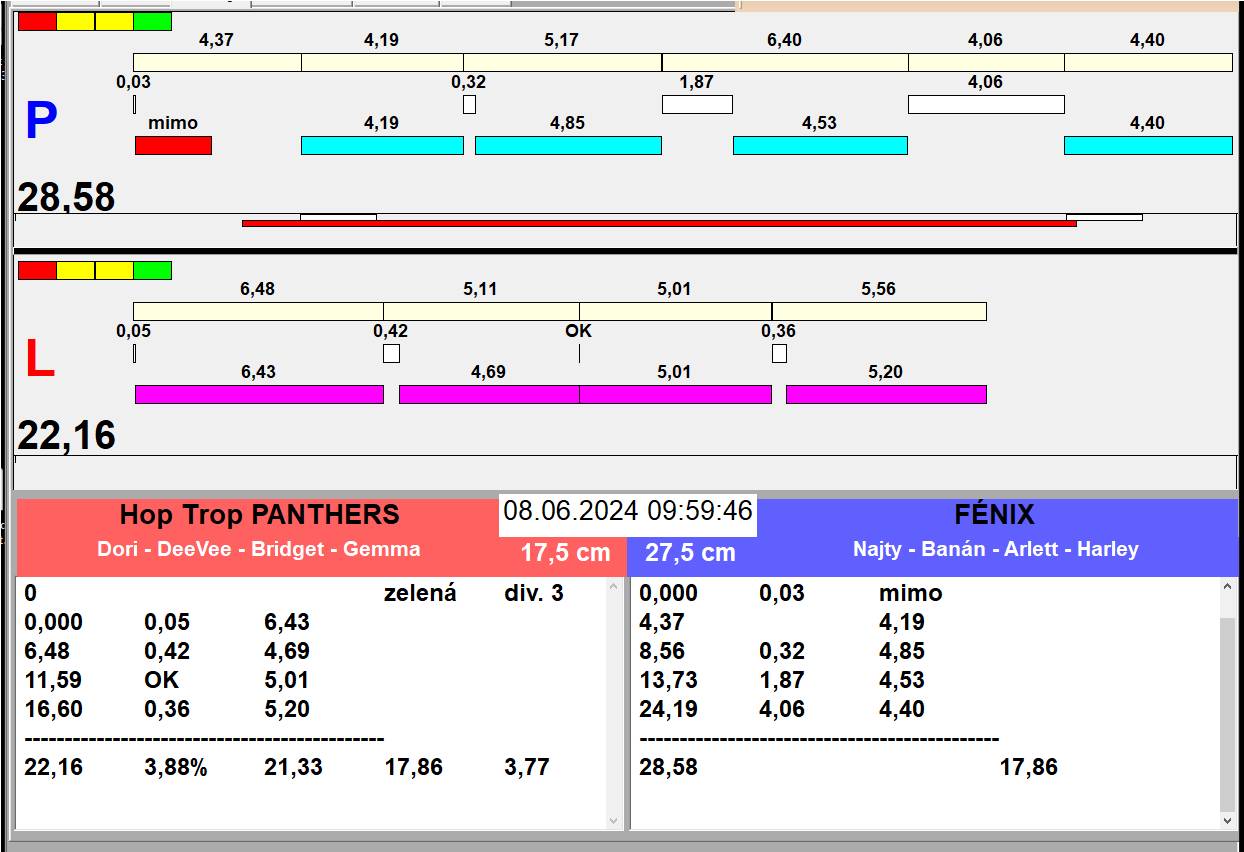Click the dog names Dori - DeeVee - Bridget - Gemma

pyautogui.click(x=259, y=549)
